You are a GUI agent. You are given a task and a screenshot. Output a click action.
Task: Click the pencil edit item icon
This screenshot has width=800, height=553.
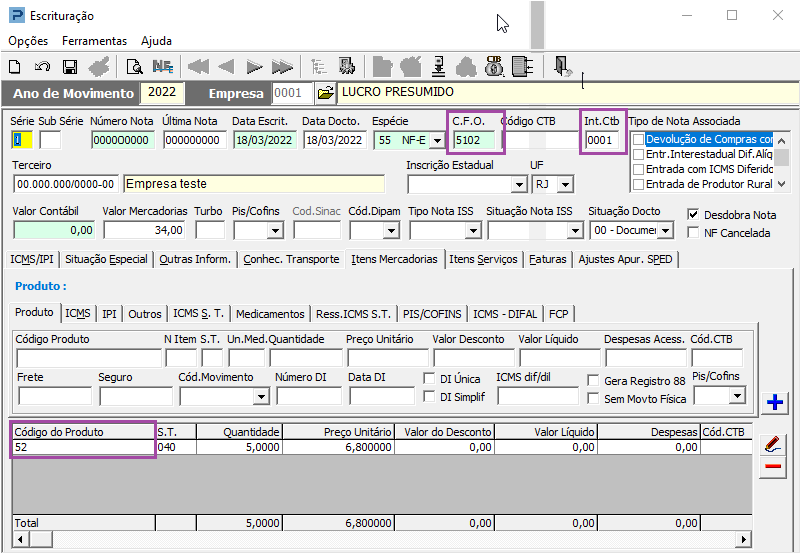click(x=773, y=444)
